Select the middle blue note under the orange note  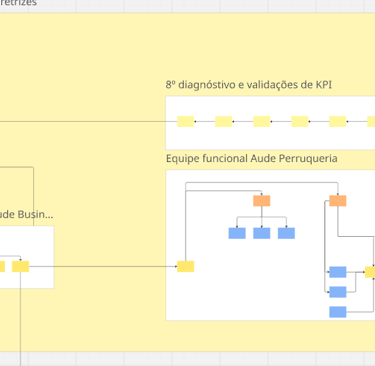pyautogui.click(x=262, y=233)
